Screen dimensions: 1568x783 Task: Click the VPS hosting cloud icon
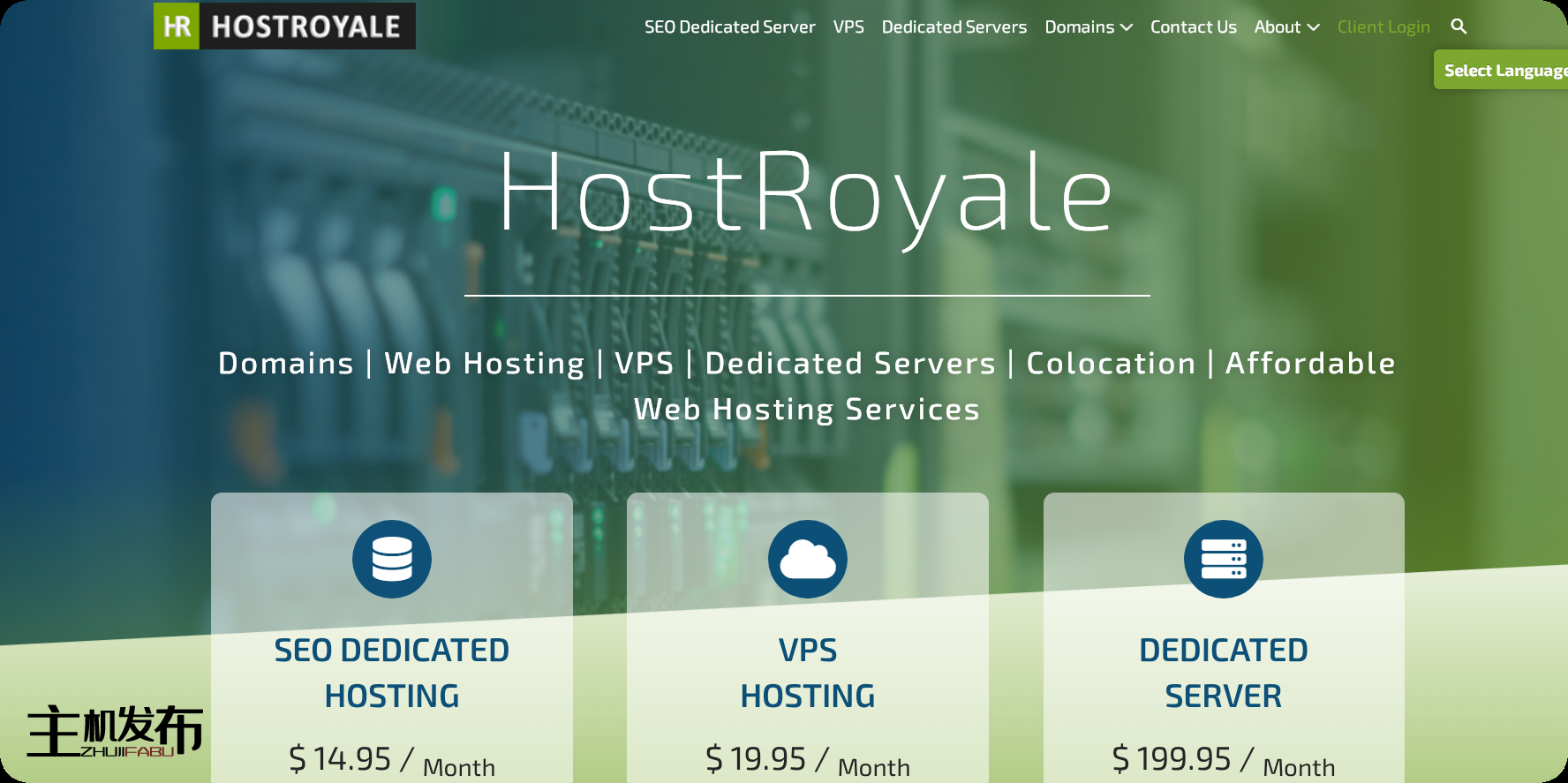tap(808, 559)
